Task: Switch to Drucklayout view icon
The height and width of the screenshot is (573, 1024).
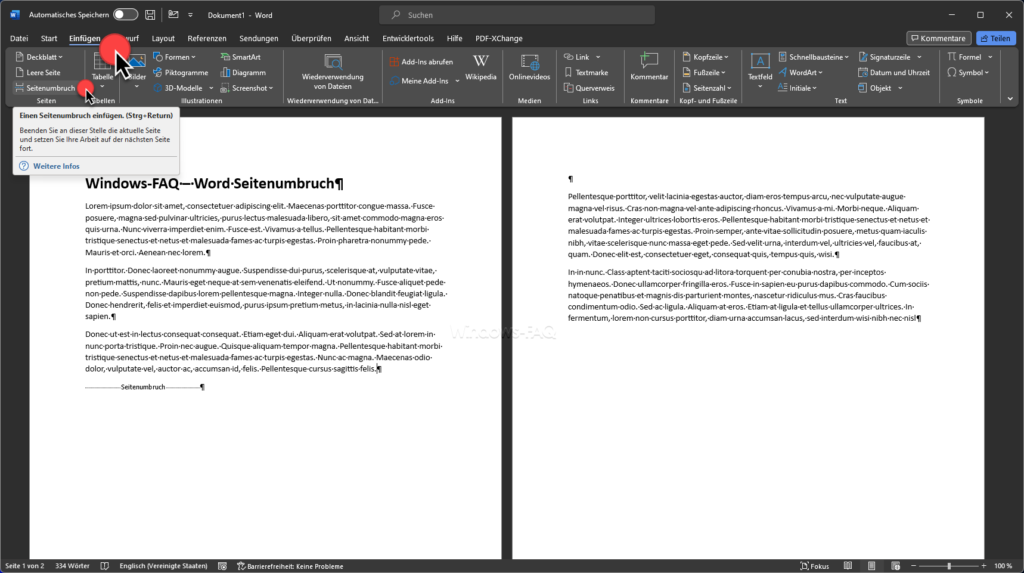Action: [872, 566]
